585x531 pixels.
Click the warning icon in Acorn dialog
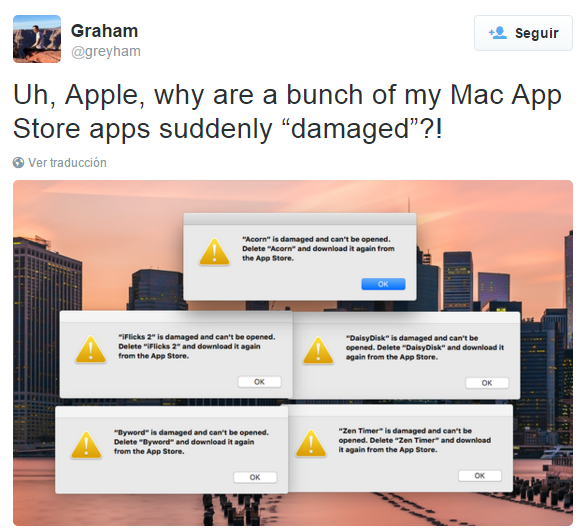coord(215,252)
